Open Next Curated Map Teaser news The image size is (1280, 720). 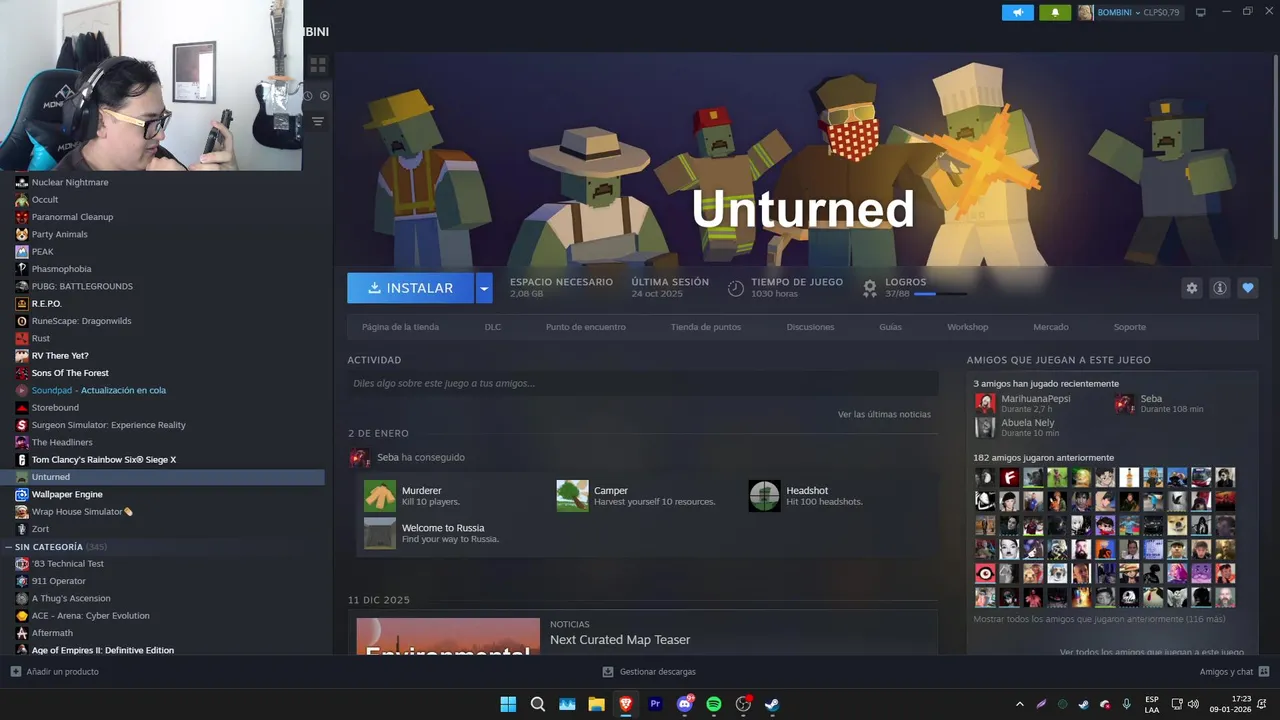click(x=620, y=640)
